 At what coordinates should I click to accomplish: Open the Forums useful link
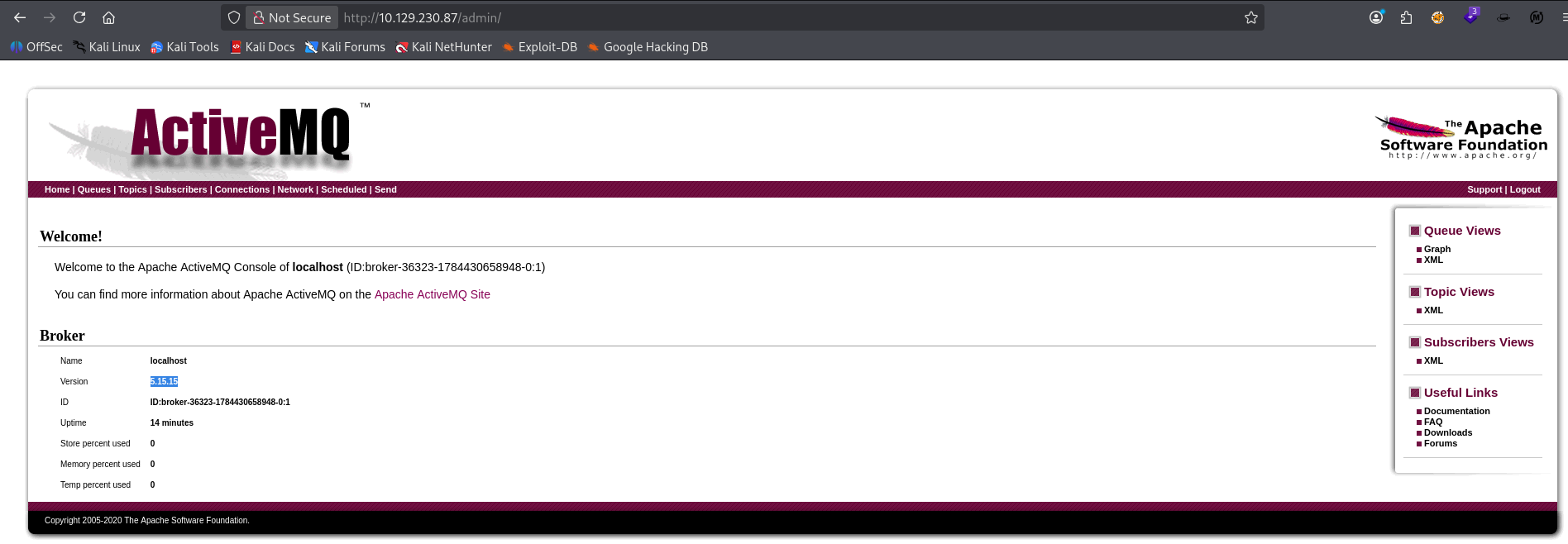pyautogui.click(x=1441, y=443)
